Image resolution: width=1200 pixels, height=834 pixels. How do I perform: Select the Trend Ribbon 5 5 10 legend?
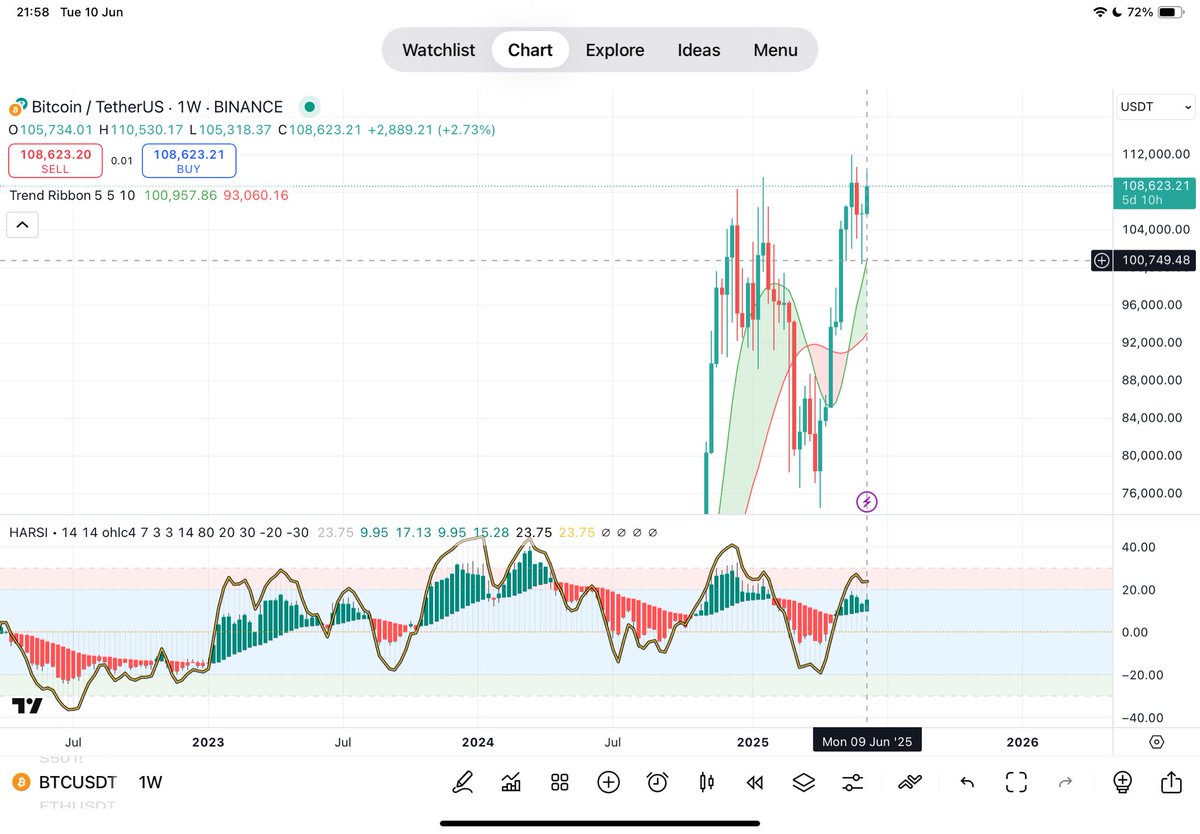click(73, 195)
